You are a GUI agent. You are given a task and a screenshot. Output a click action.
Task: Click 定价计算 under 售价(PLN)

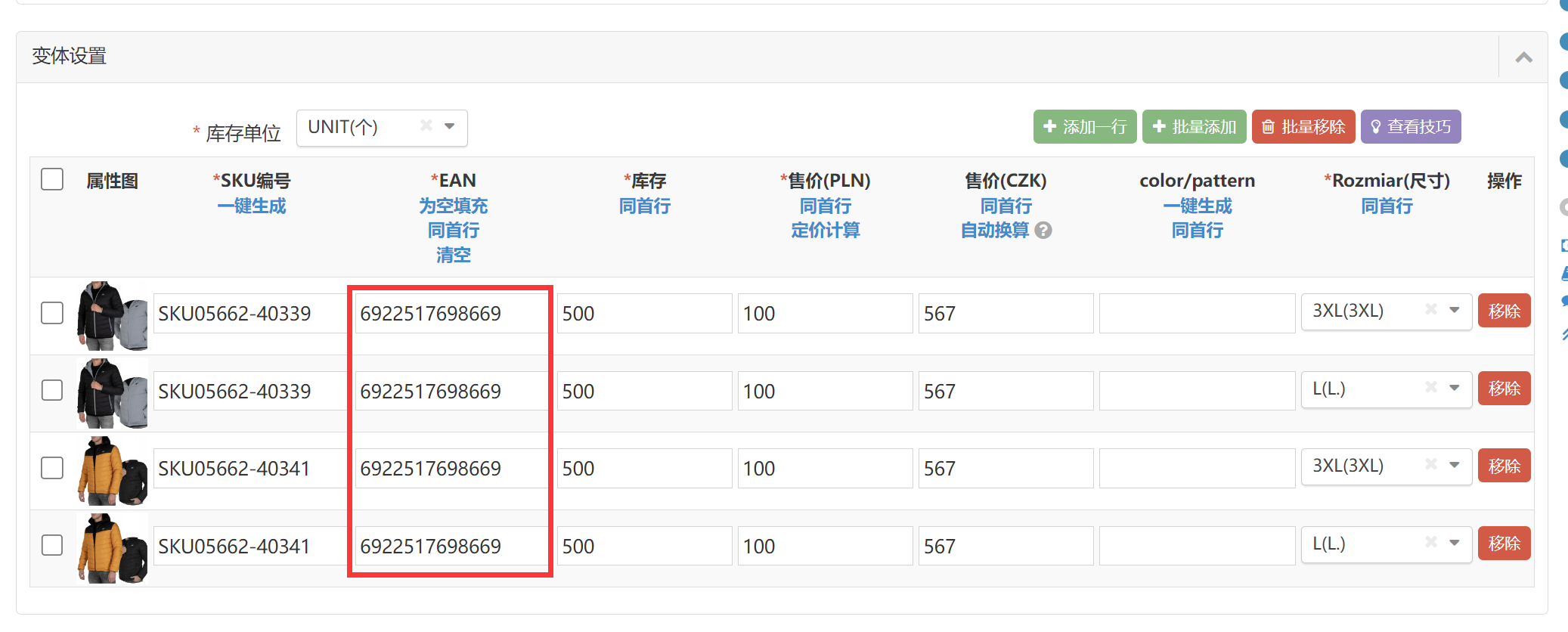pyautogui.click(x=825, y=231)
